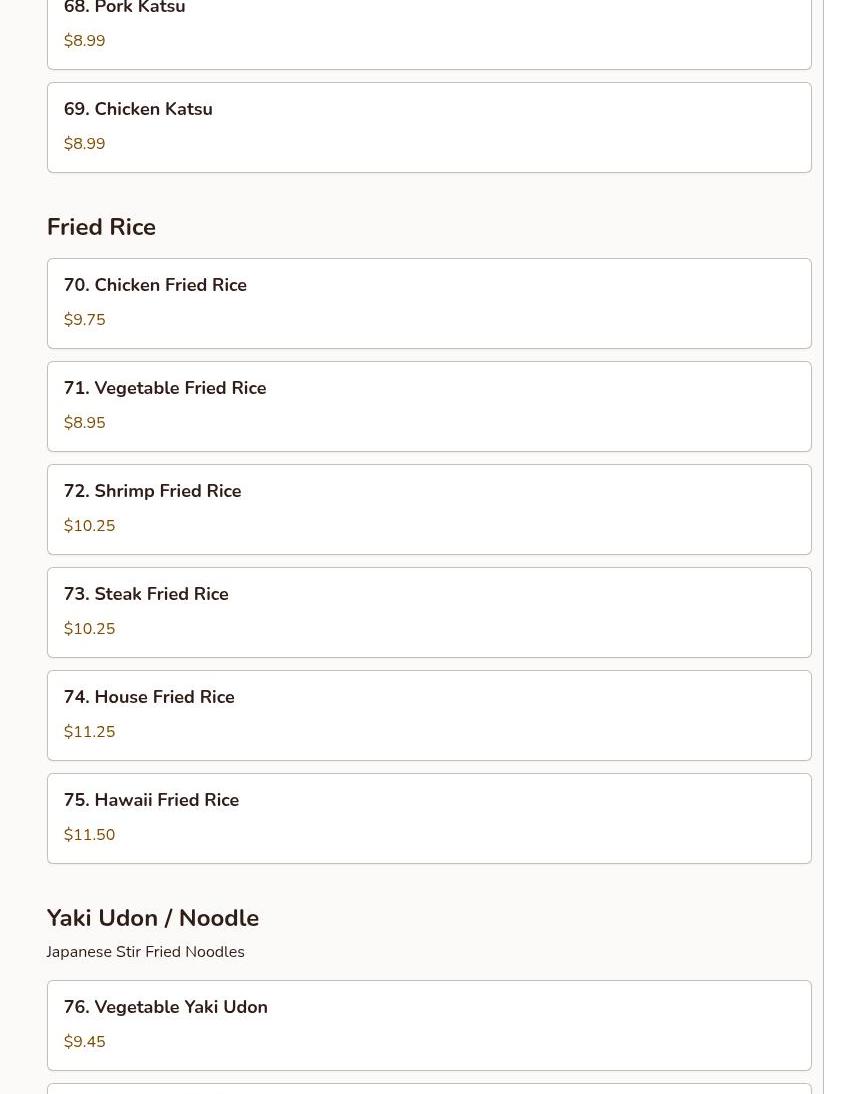Click the price under Steak Fried Rice
Viewport: 844px width, 1094px height.
coord(89,629)
